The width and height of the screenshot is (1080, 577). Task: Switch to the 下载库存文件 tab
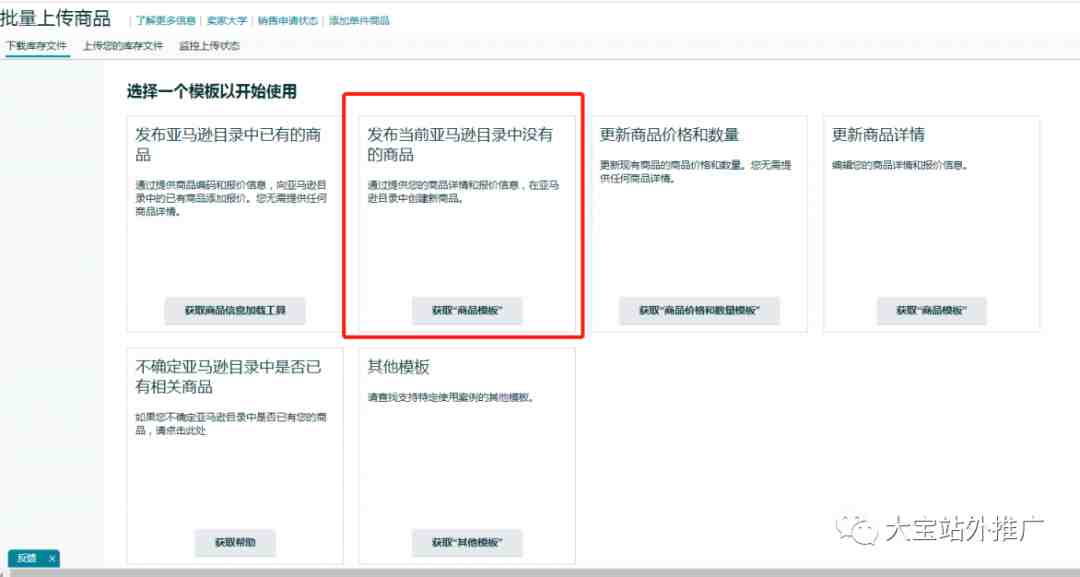coord(37,46)
